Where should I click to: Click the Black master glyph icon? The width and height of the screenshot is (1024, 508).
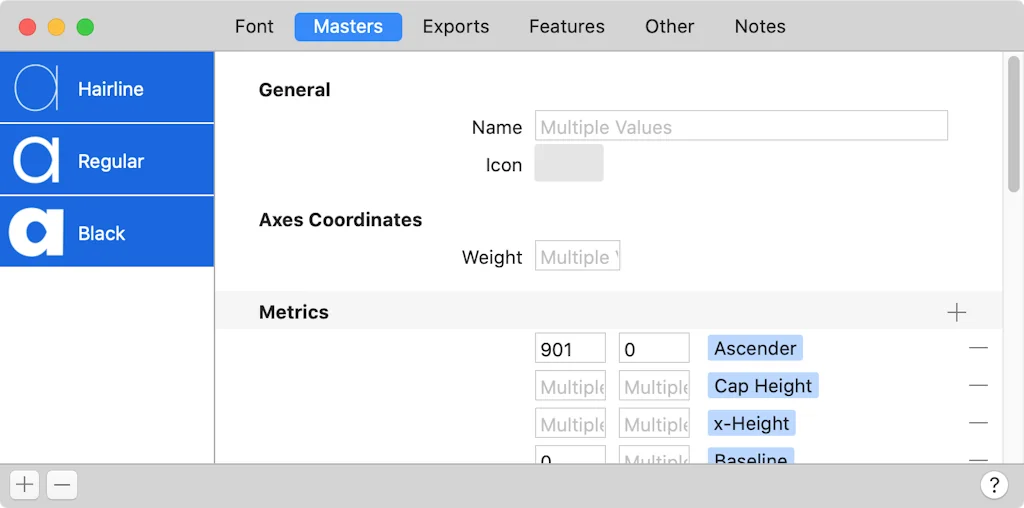click(x=36, y=233)
